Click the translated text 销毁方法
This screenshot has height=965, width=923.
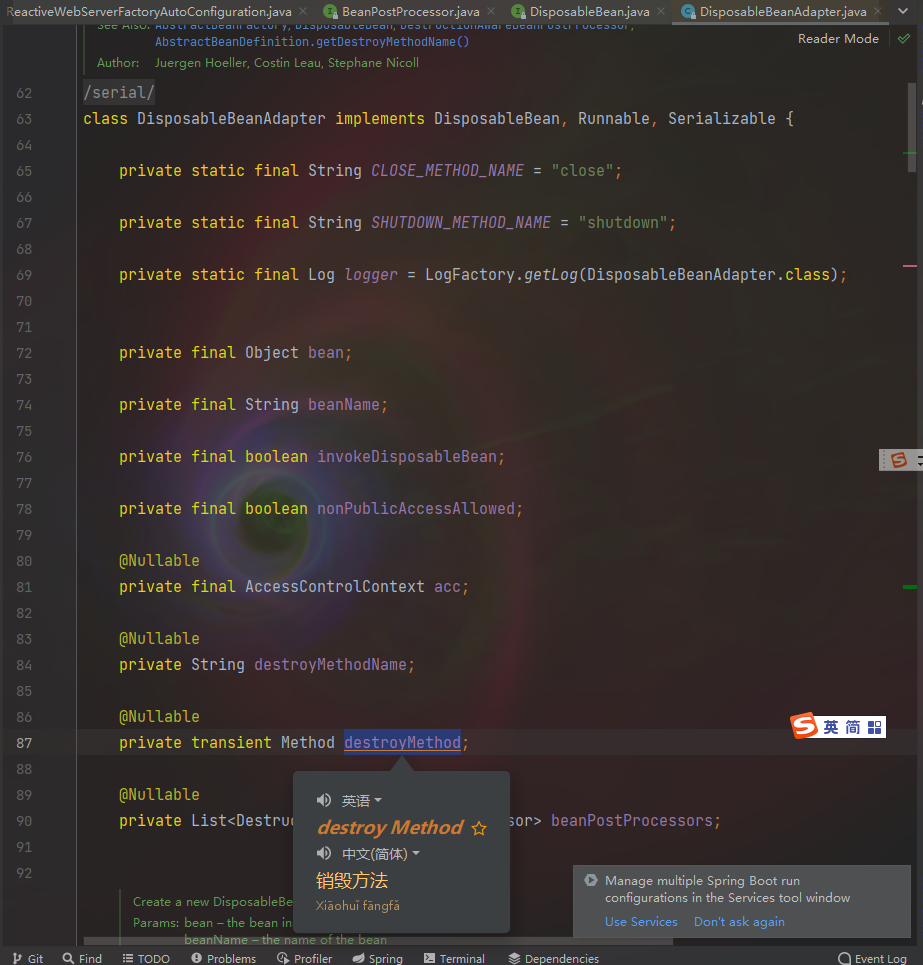(352, 881)
